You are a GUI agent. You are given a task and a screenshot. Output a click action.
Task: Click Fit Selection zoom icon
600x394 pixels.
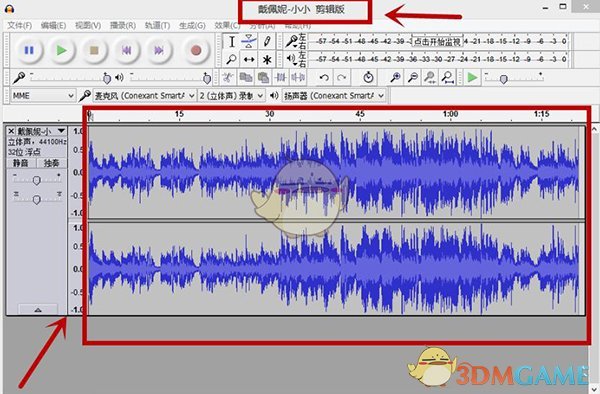click(430, 78)
